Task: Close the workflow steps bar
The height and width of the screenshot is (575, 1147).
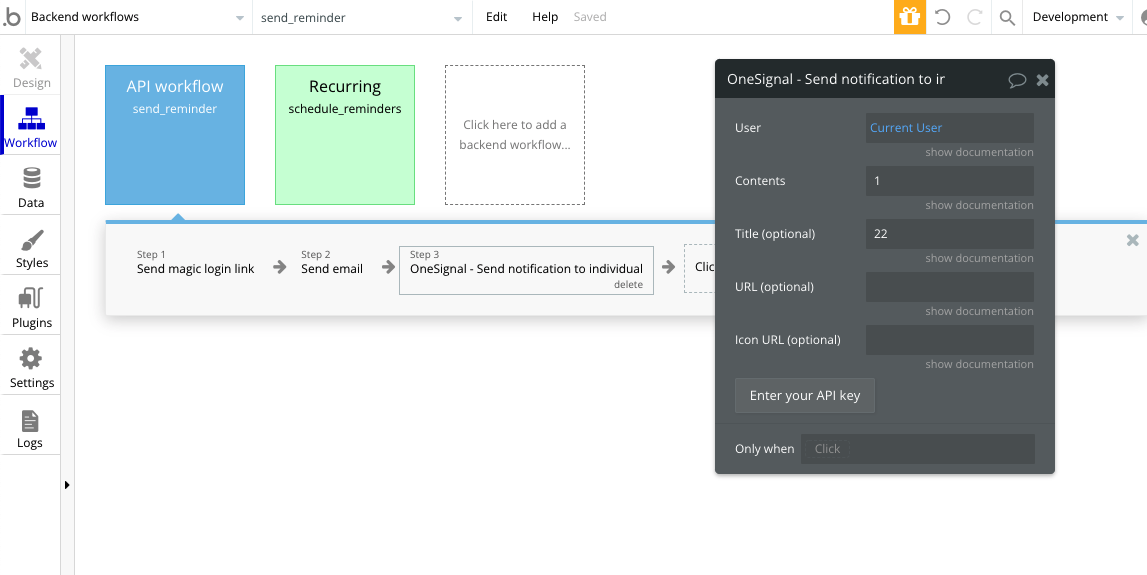Action: (1132, 240)
